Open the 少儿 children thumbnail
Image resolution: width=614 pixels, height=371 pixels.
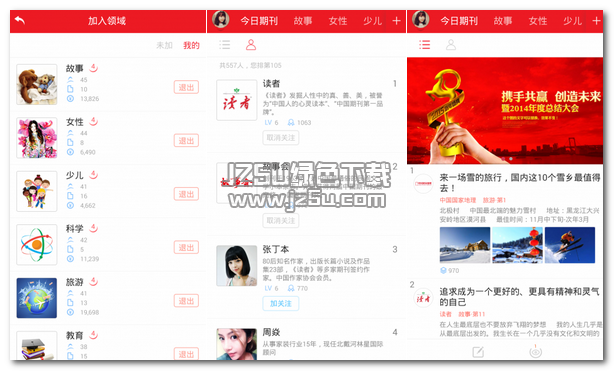(x=37, y=191)
